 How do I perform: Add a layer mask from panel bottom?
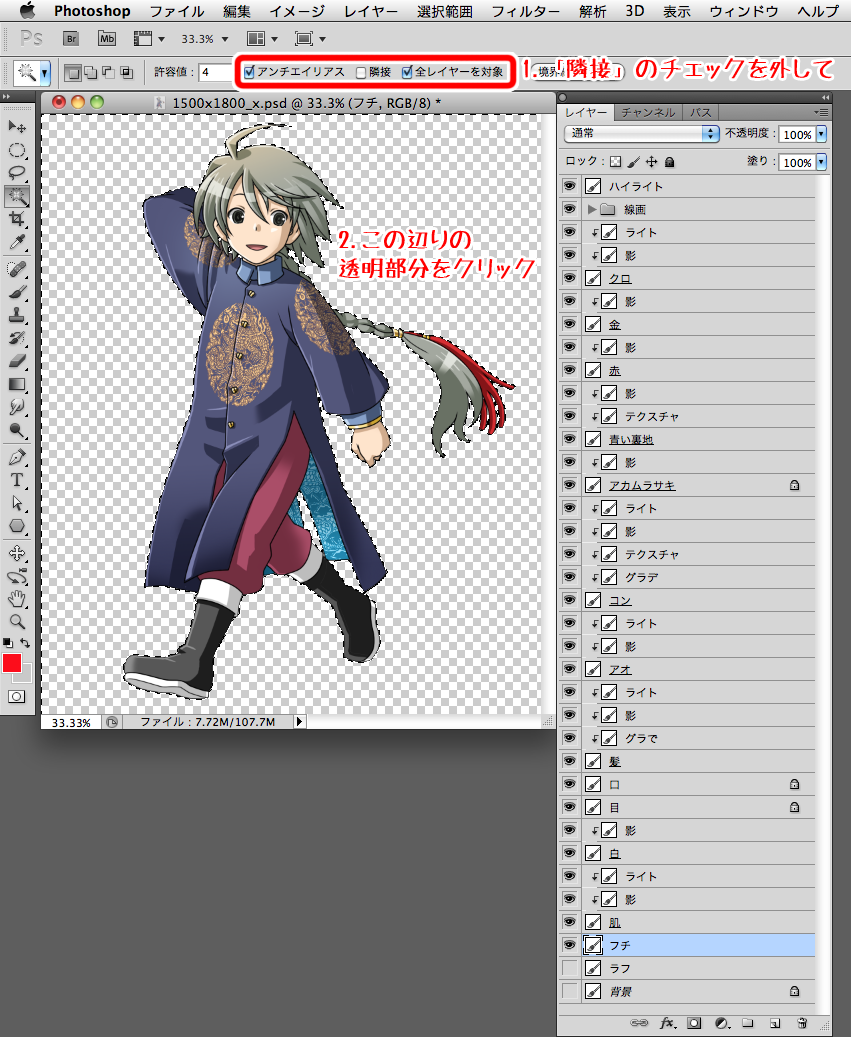click(x=694, y=1023)
